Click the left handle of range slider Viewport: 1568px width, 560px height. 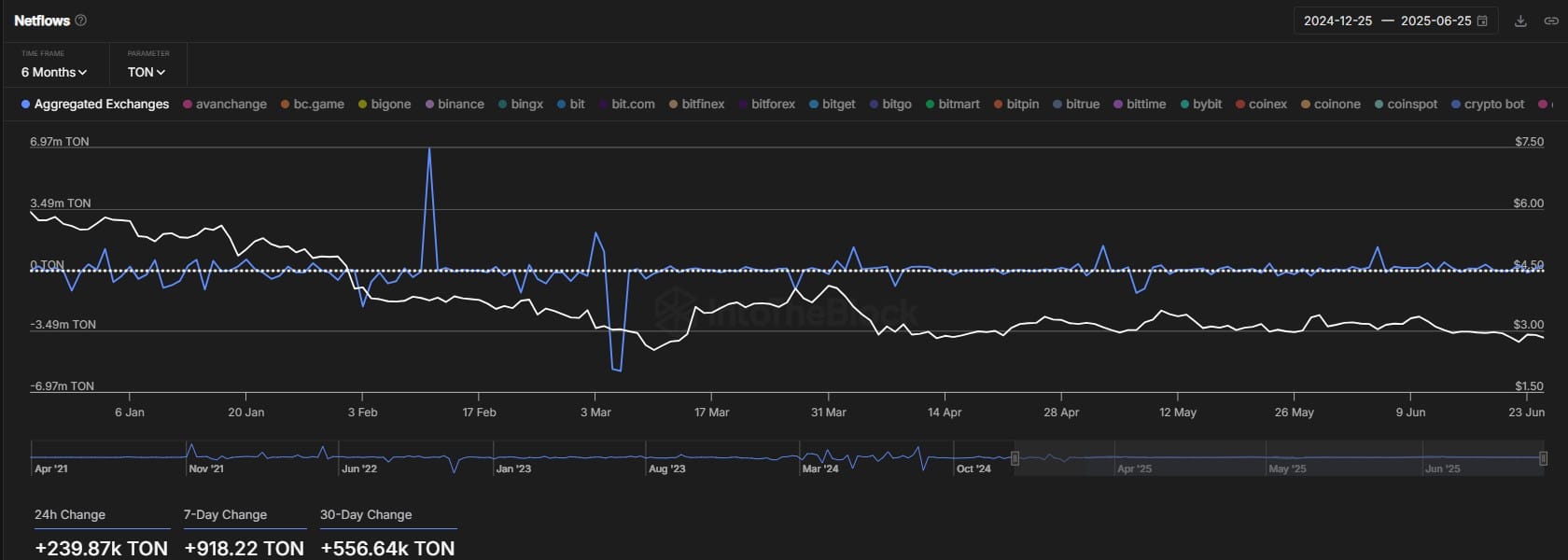click(x=1015, y=458)
